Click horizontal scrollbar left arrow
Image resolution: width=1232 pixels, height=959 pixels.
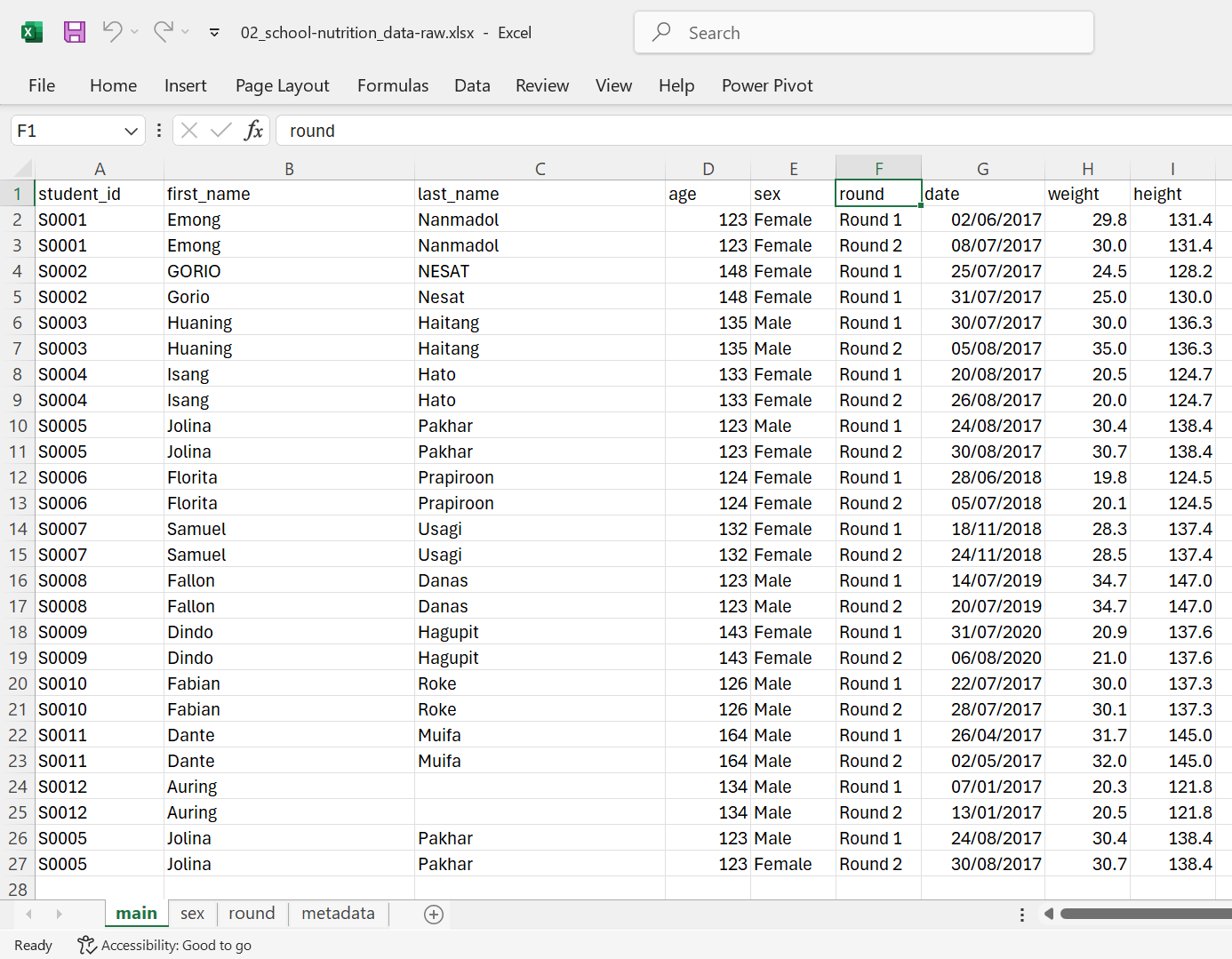pyautogui.click(x=1049, y=914)
